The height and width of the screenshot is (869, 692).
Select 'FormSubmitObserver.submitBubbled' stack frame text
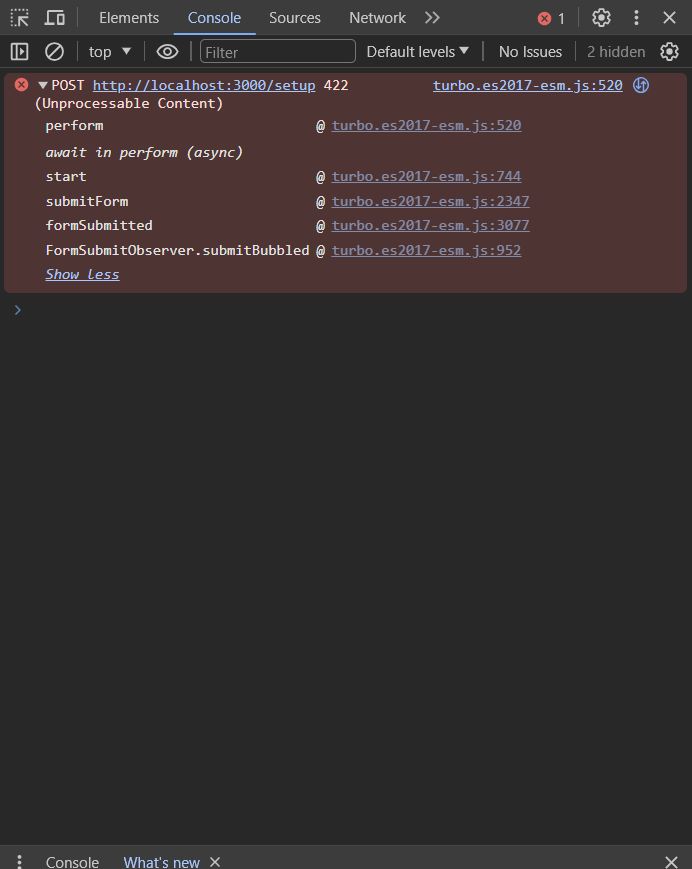coord(177,250)
